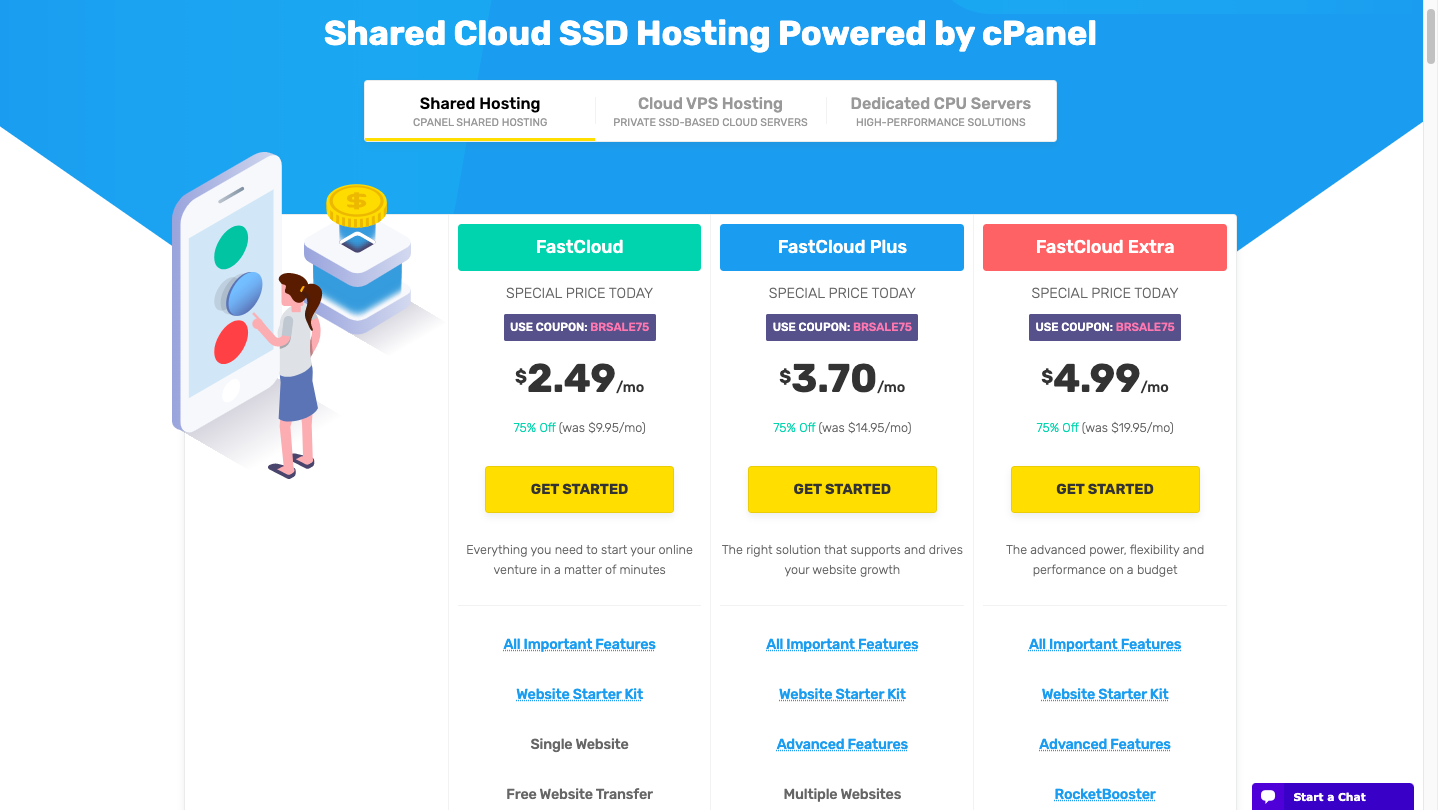This screenshot has width=1438, height=810.
Task: Click GET STARTED under FastCloud Plus
Action: (x=842, y=489)
